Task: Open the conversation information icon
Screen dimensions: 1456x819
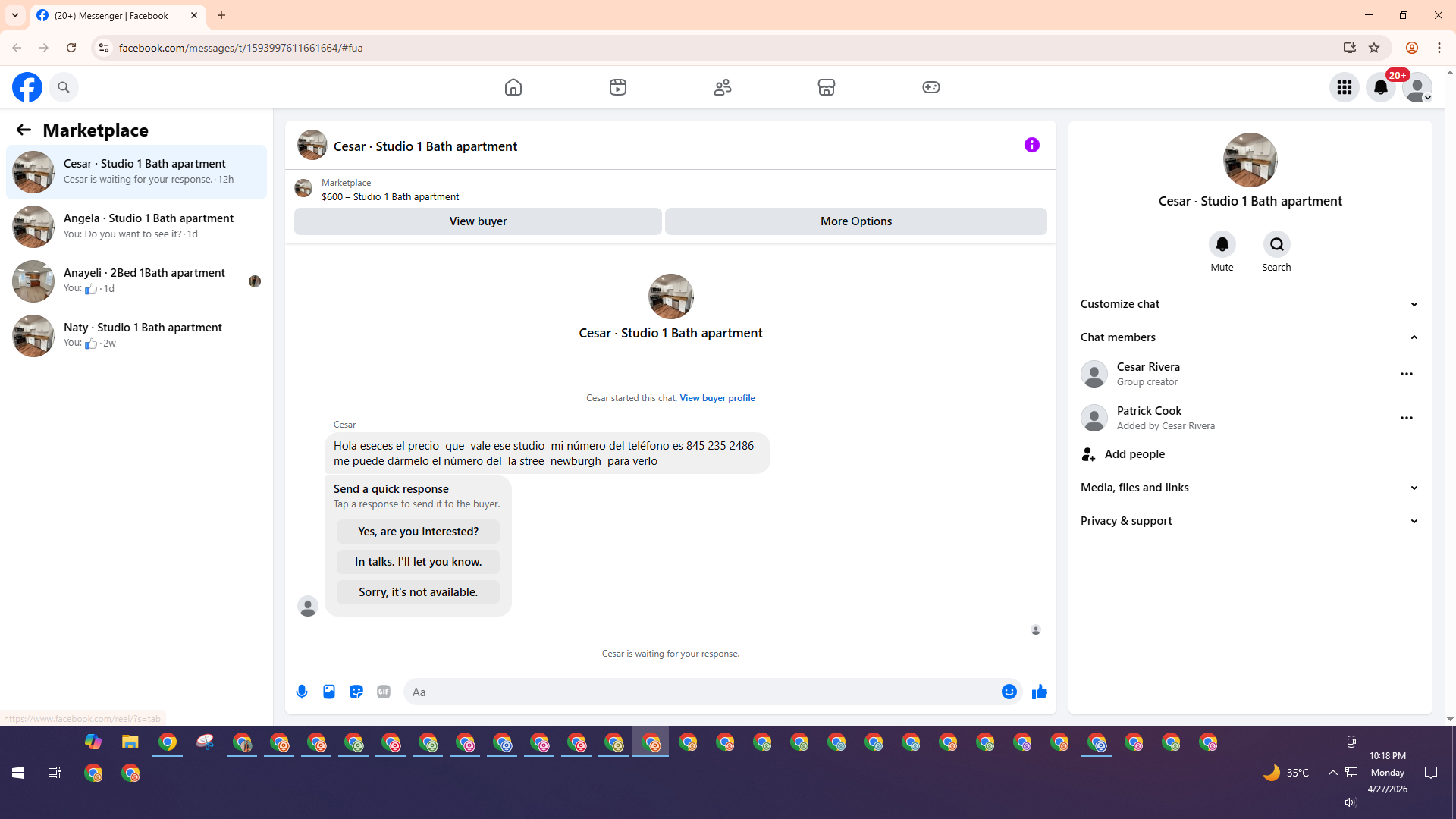Action: (x=1032, y=145)
